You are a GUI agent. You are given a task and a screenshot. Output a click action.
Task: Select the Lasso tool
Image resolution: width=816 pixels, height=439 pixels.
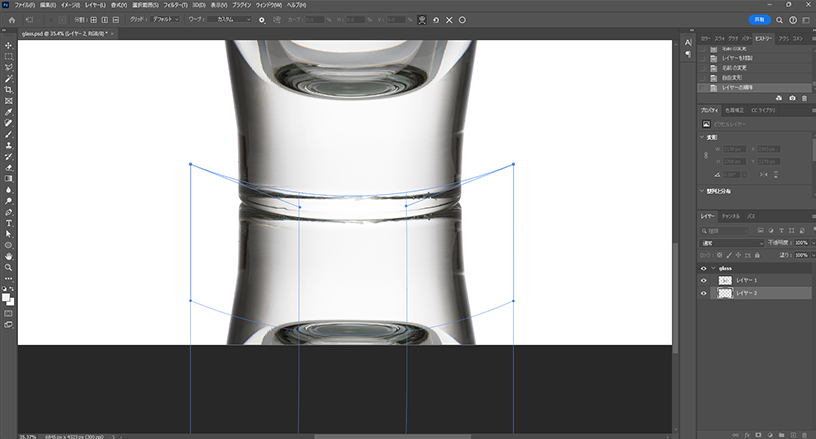click(x=8, y=68)
